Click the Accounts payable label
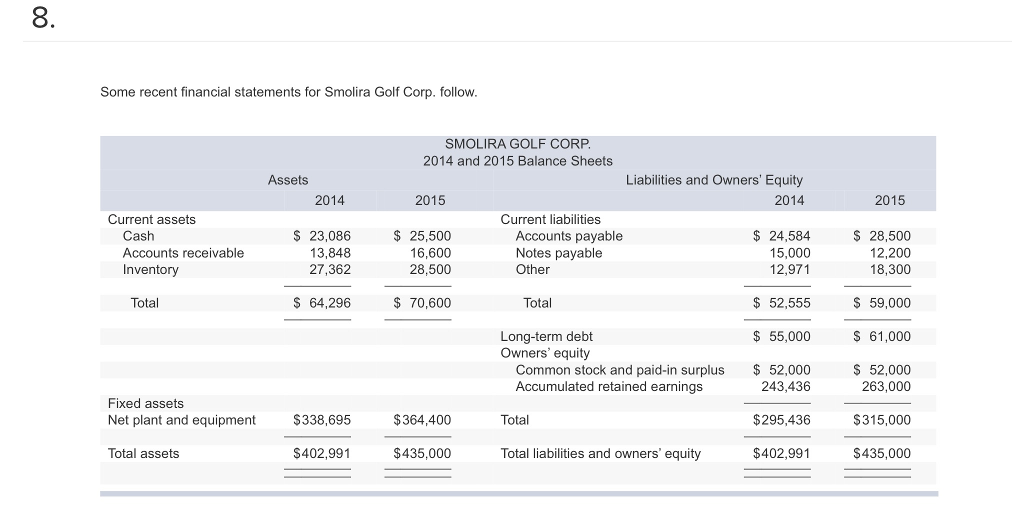This screenshot has height=512, width=1024. coord(569,236)
